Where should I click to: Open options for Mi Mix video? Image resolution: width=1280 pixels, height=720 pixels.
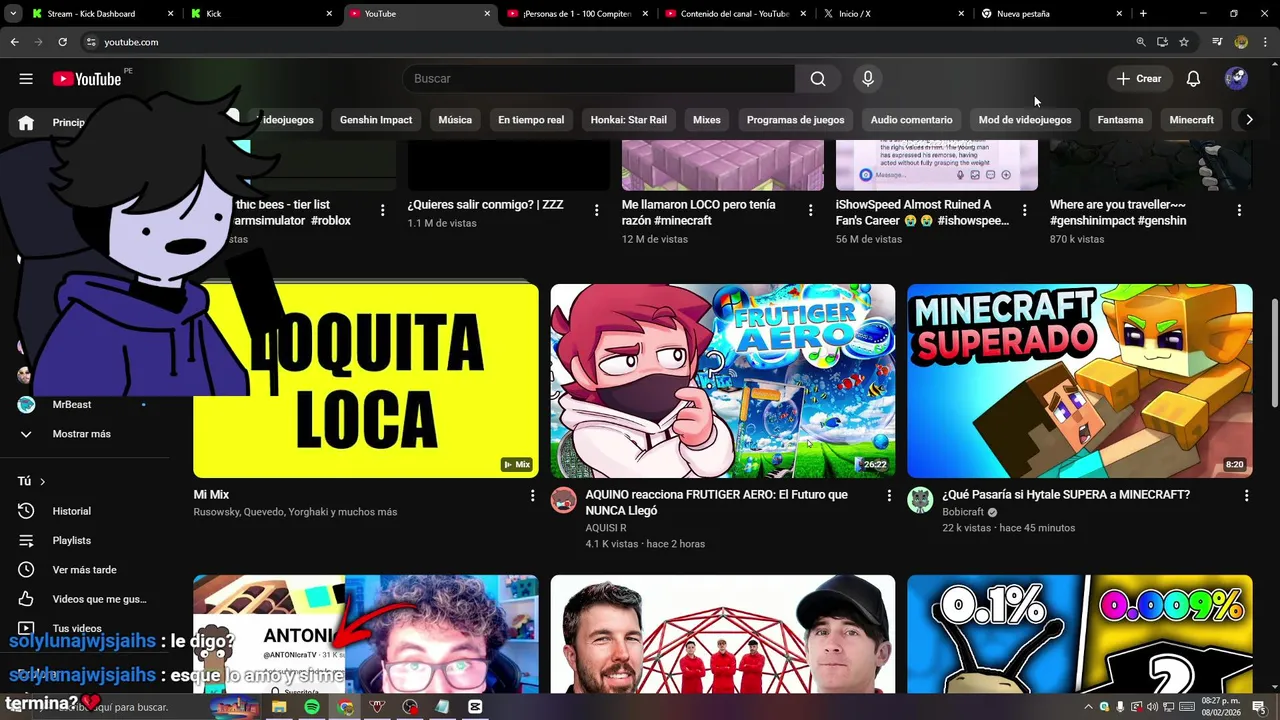pos(532,495)
